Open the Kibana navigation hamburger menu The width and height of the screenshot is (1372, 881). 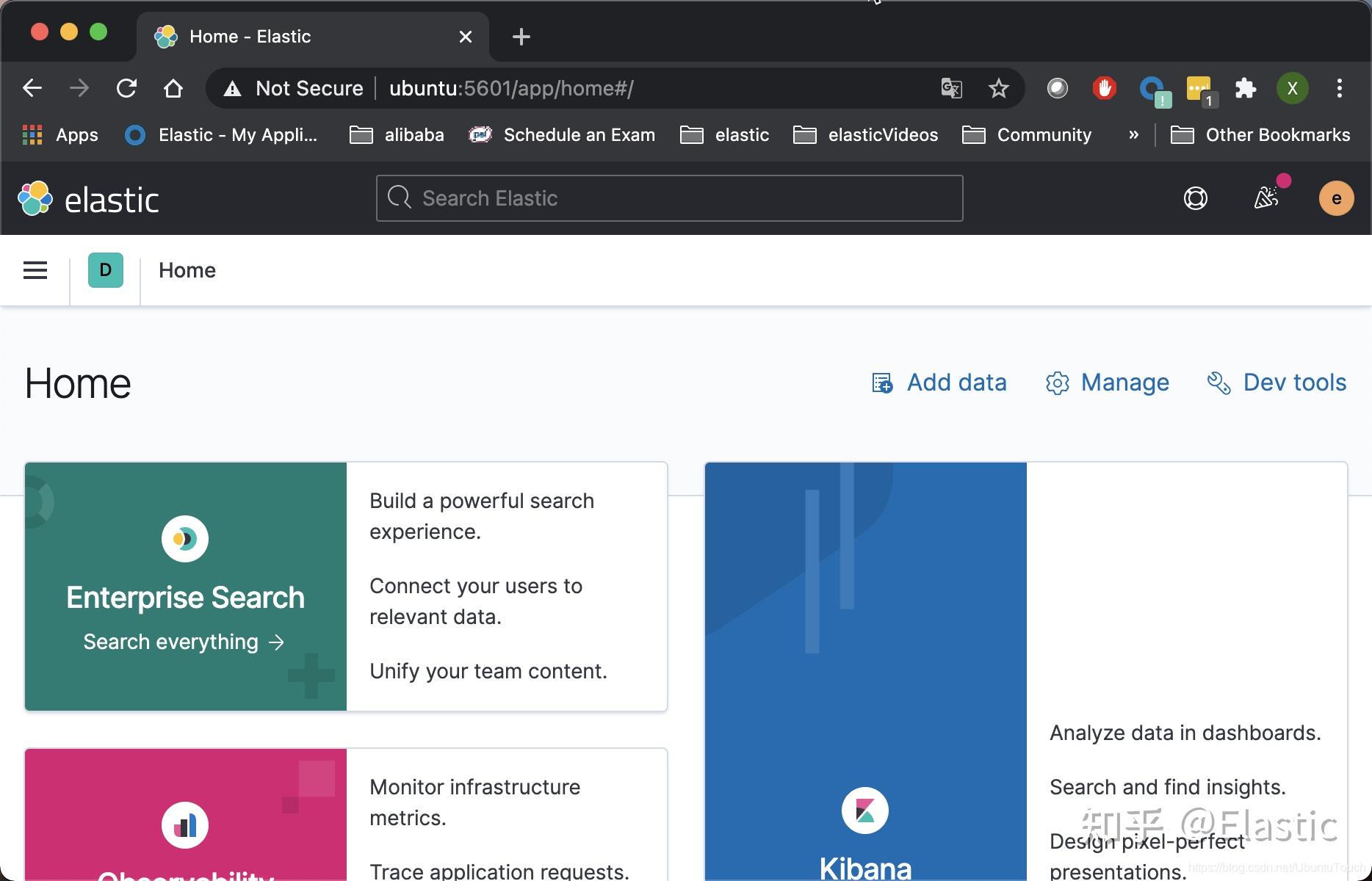[35, 270]
